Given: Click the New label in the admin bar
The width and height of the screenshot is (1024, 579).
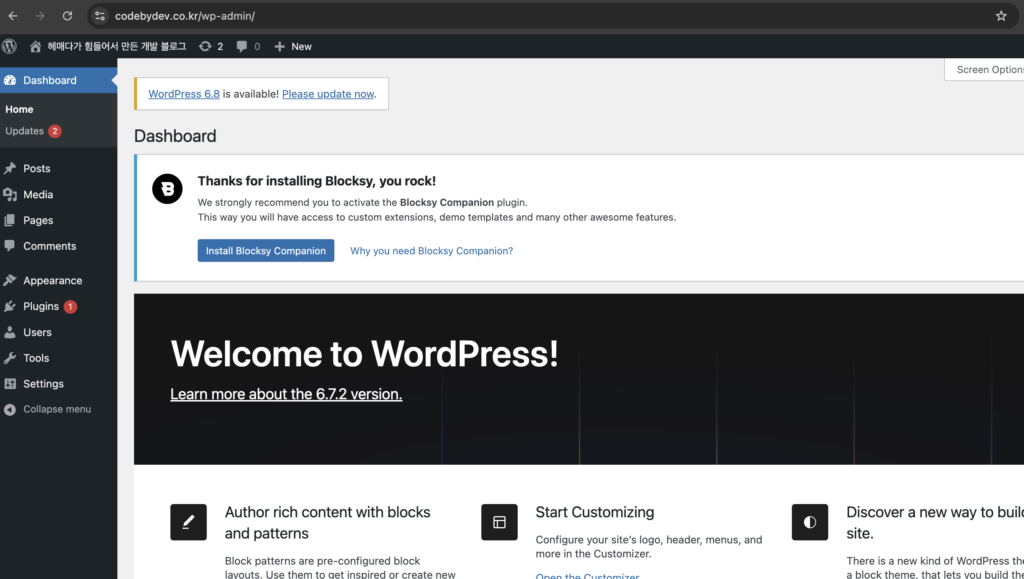Looking at the screenshot, I should [x=302, y=46].
